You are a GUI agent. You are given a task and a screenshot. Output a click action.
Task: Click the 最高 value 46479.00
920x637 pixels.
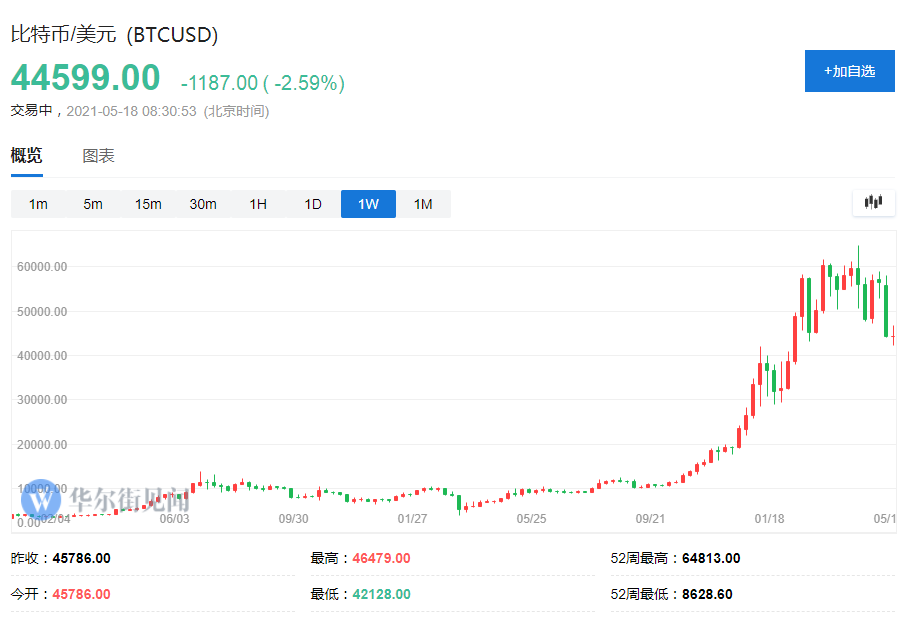pos(381,558)
